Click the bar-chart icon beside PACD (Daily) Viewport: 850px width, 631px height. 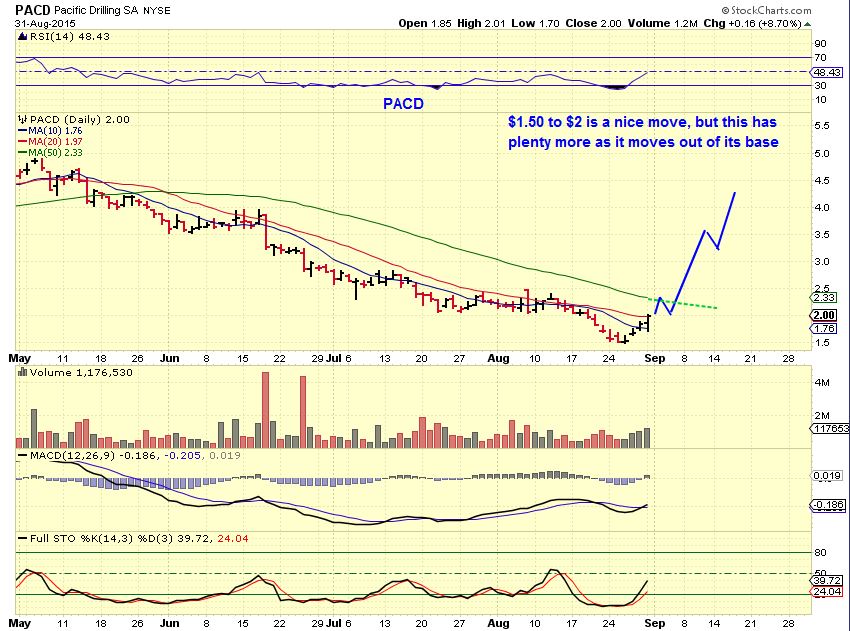click(x=23, y=119)
